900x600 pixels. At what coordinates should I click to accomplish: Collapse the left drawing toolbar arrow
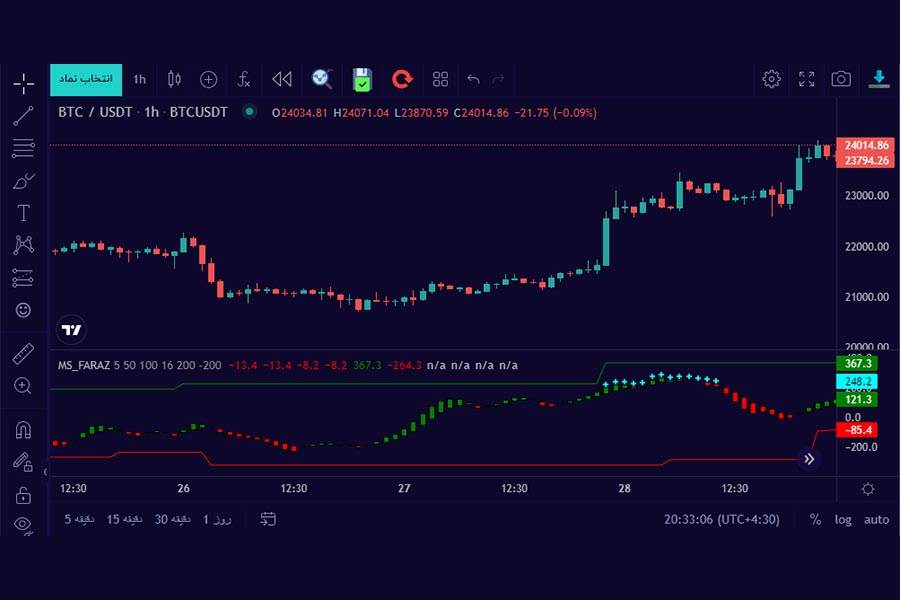click(x=45, y=472)
